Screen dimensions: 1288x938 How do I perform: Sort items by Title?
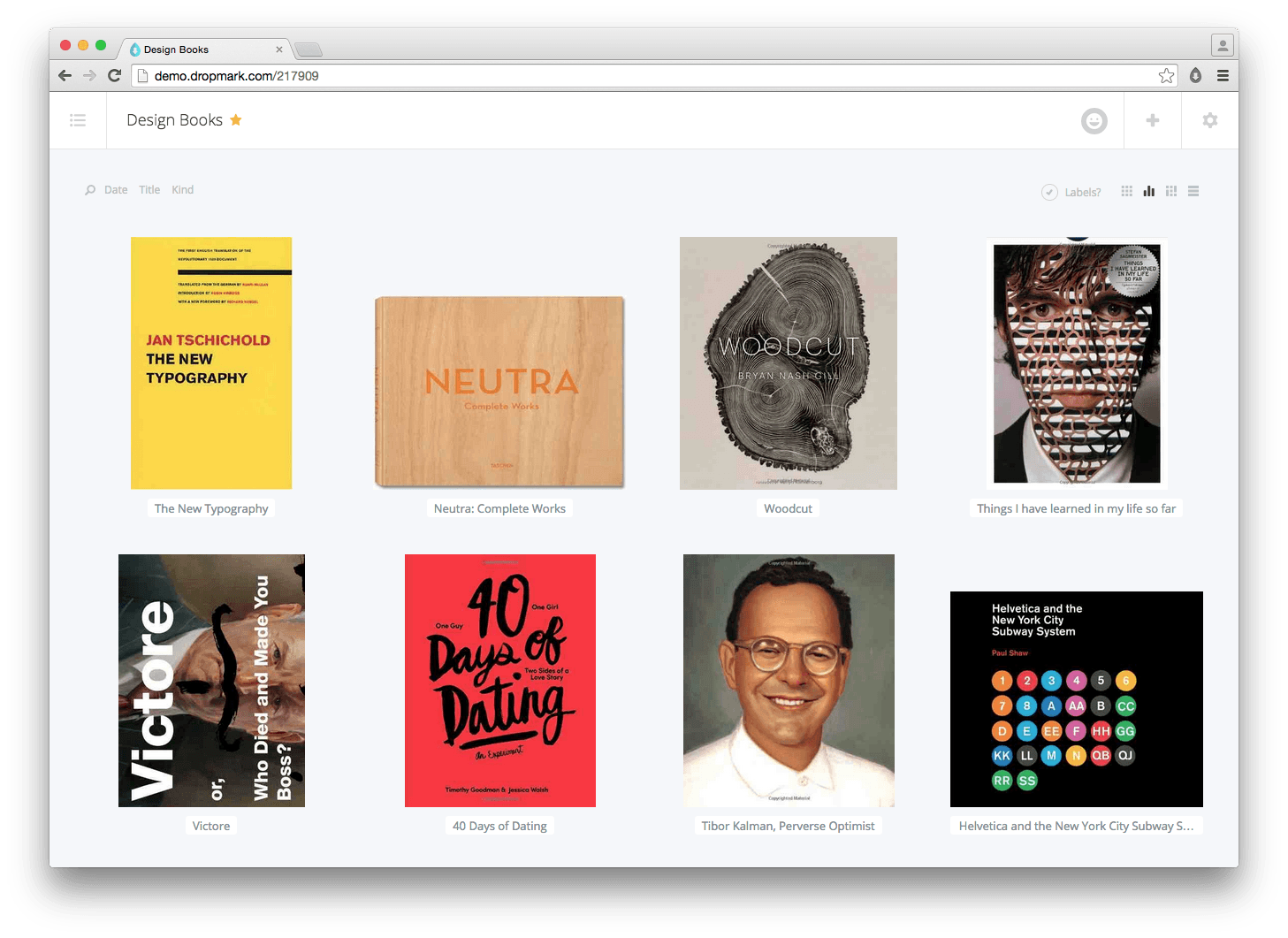149,190
